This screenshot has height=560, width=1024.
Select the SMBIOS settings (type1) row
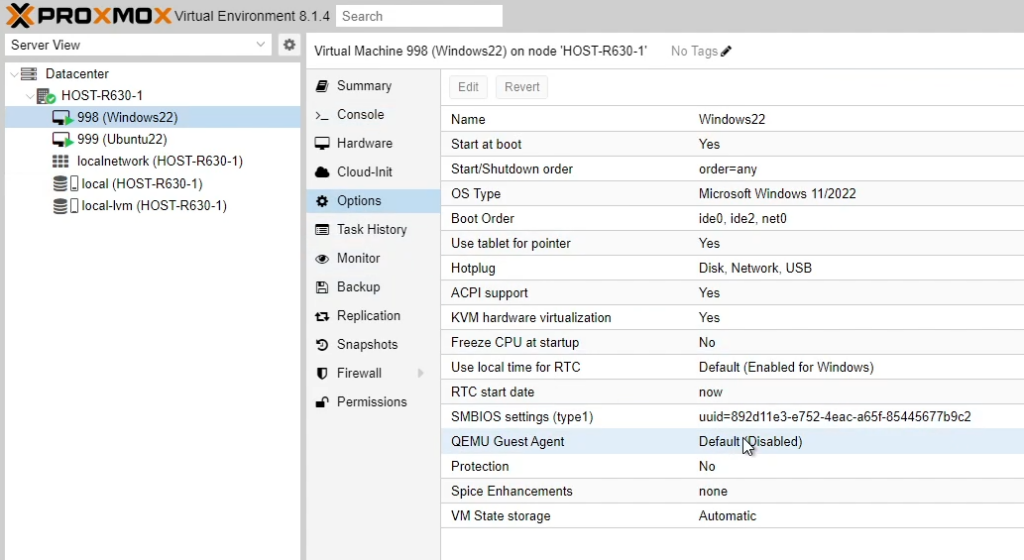click(733, 417)
